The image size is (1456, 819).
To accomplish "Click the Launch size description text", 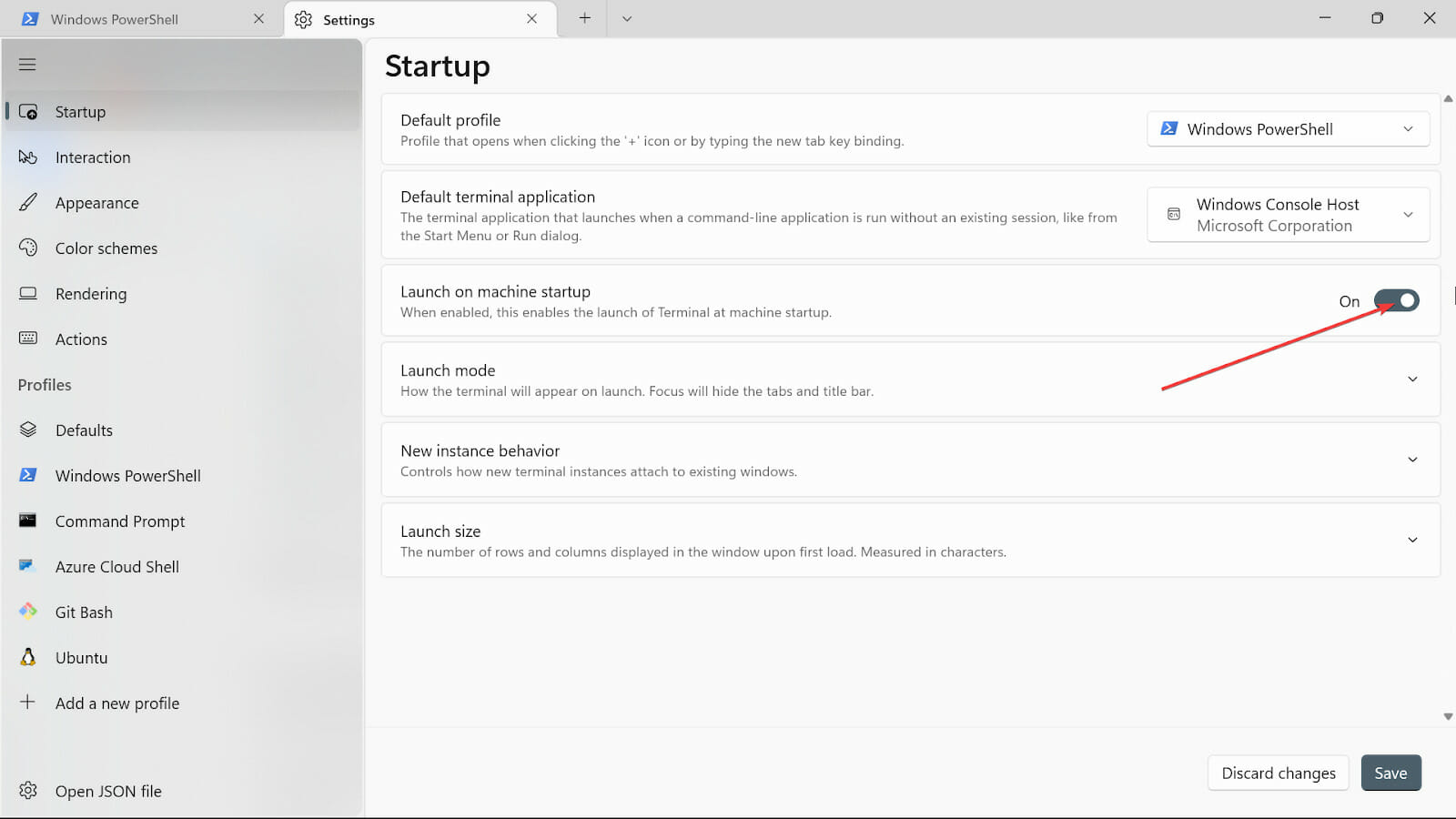I will (703, 552).
